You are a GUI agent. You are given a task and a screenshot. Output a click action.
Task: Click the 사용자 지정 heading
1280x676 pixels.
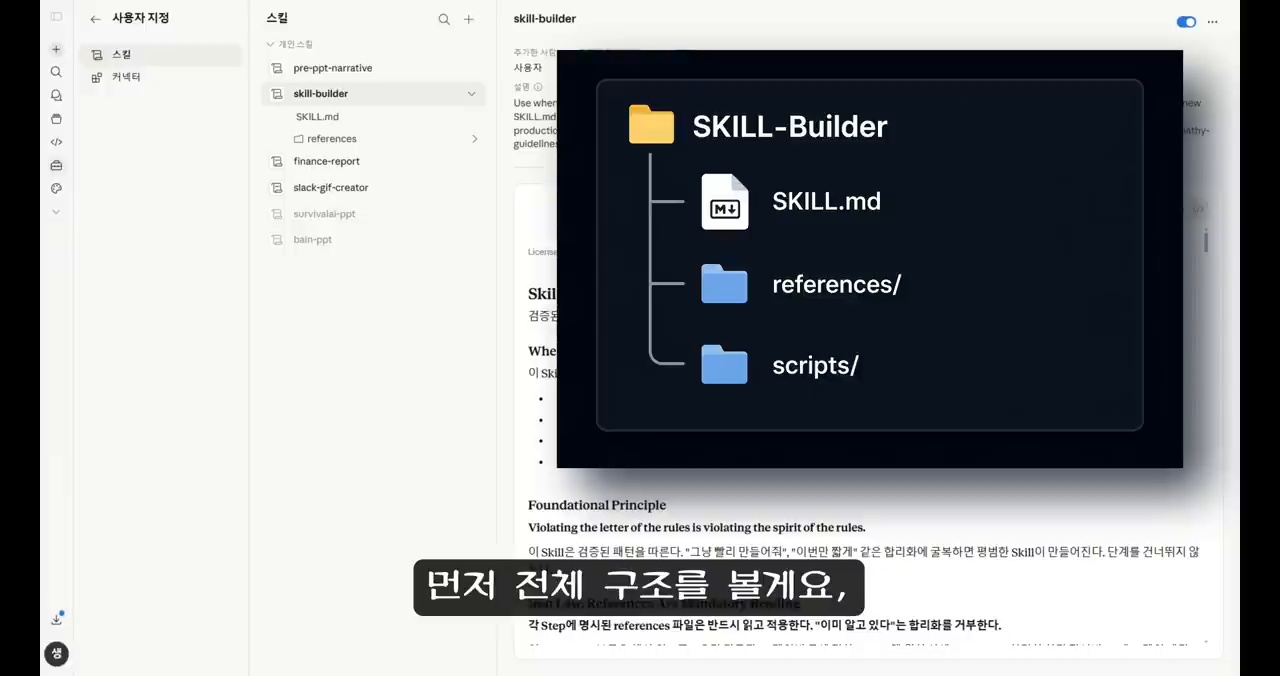point(140,18)
